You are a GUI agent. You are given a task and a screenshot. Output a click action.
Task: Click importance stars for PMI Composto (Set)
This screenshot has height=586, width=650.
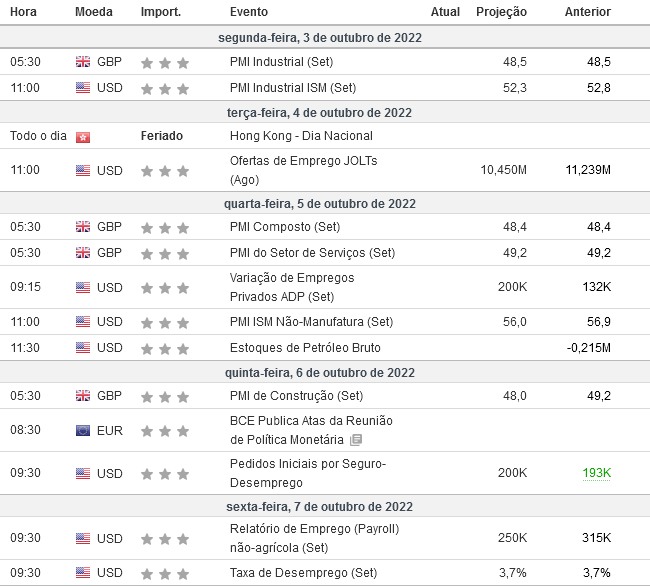[165, 228]
